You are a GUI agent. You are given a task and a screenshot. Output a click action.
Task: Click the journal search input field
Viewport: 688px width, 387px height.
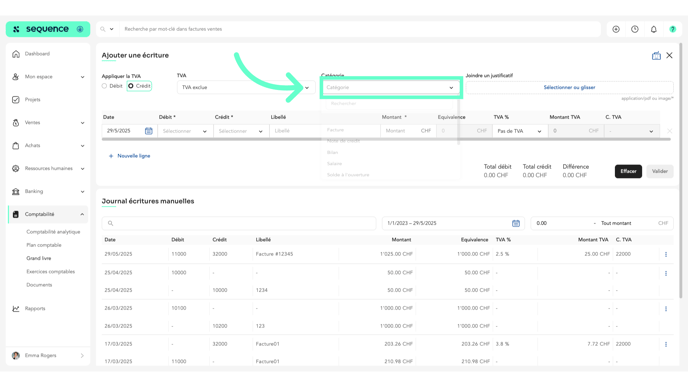[x=239, y=223]
